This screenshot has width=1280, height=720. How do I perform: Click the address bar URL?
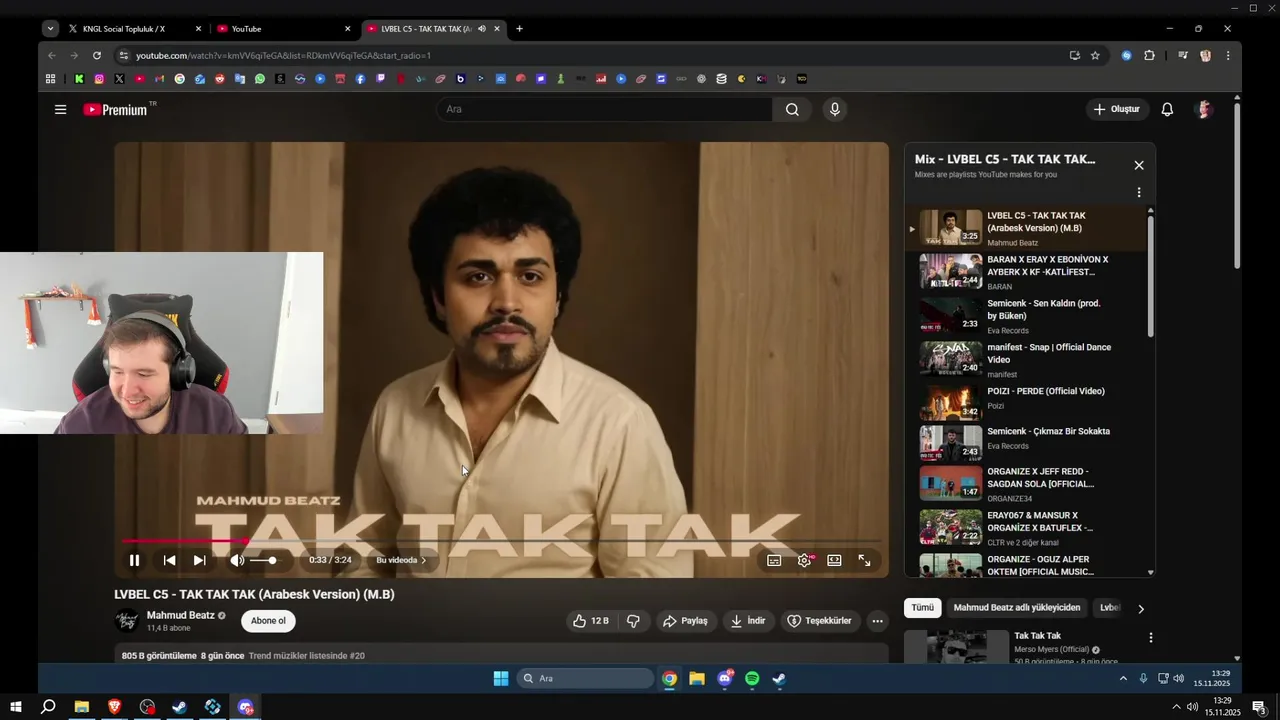tap(283, 56)
